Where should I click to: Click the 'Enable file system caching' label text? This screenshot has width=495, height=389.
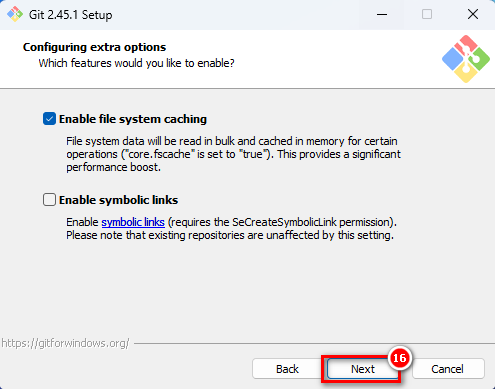[133, 119]
